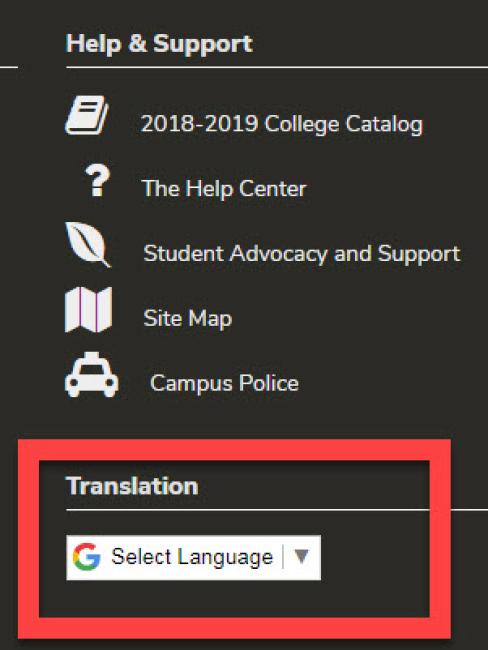Click the line beneath Translation heading
Viewport: 488px width, 650px height.
(x=277, y=510)
